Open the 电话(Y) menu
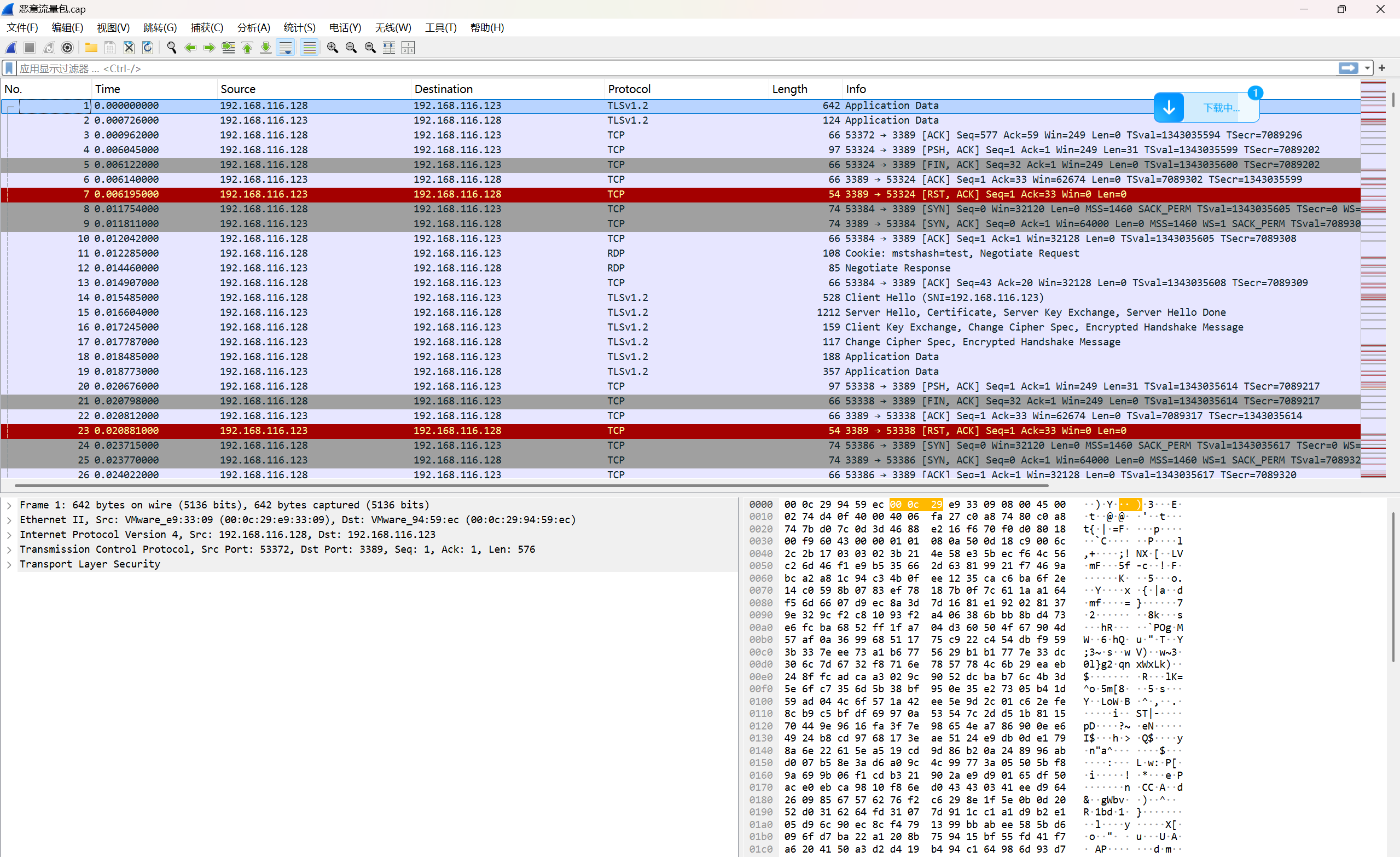 (x=345, y=27)
